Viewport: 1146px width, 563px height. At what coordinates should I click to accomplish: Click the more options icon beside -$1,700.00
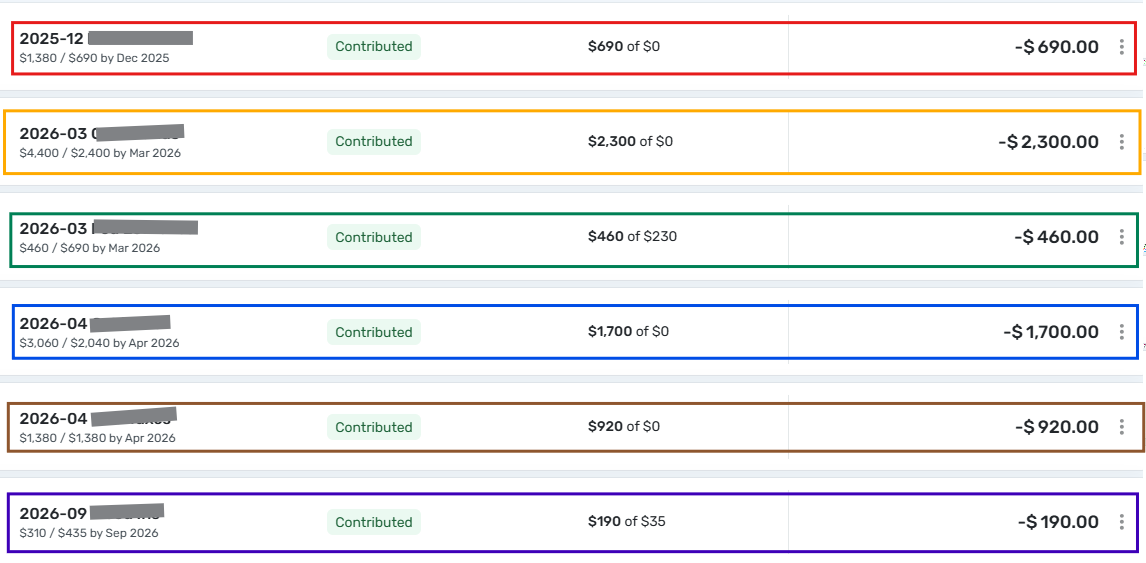click(1122, 332)
